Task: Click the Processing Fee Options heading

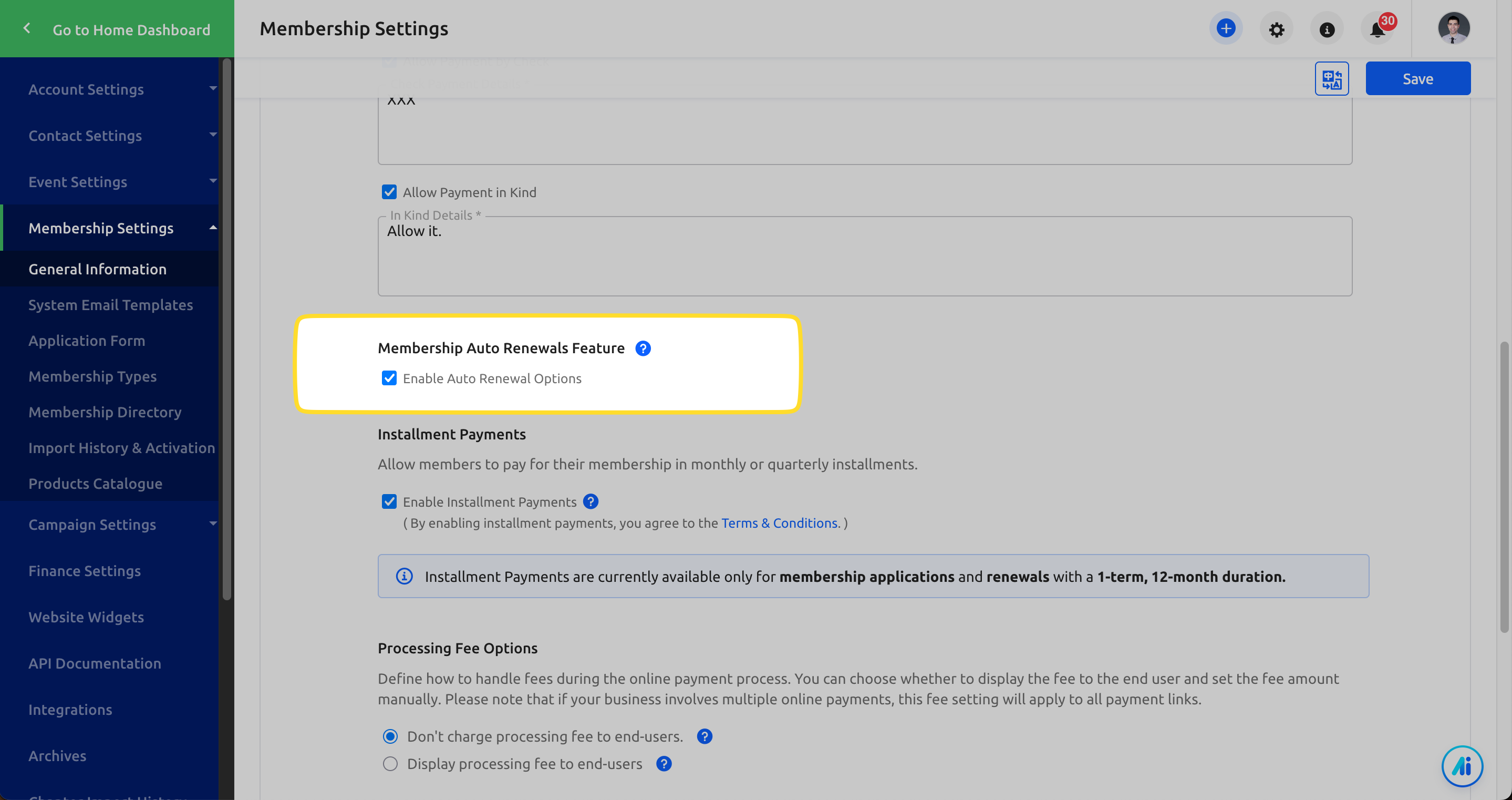Action: tap(457, 649)
